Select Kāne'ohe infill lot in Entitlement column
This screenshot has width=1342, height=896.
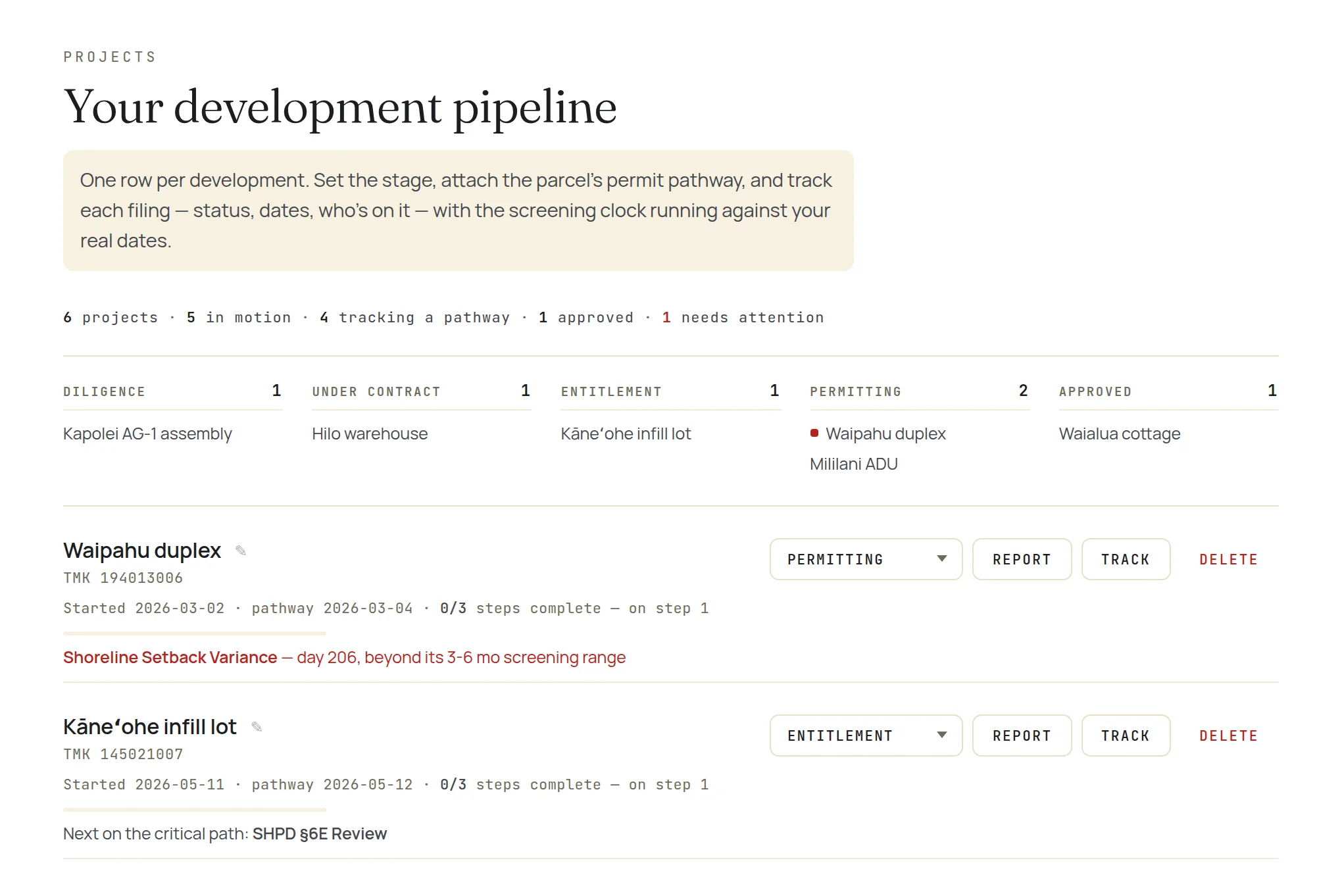(x=626, y=434)
